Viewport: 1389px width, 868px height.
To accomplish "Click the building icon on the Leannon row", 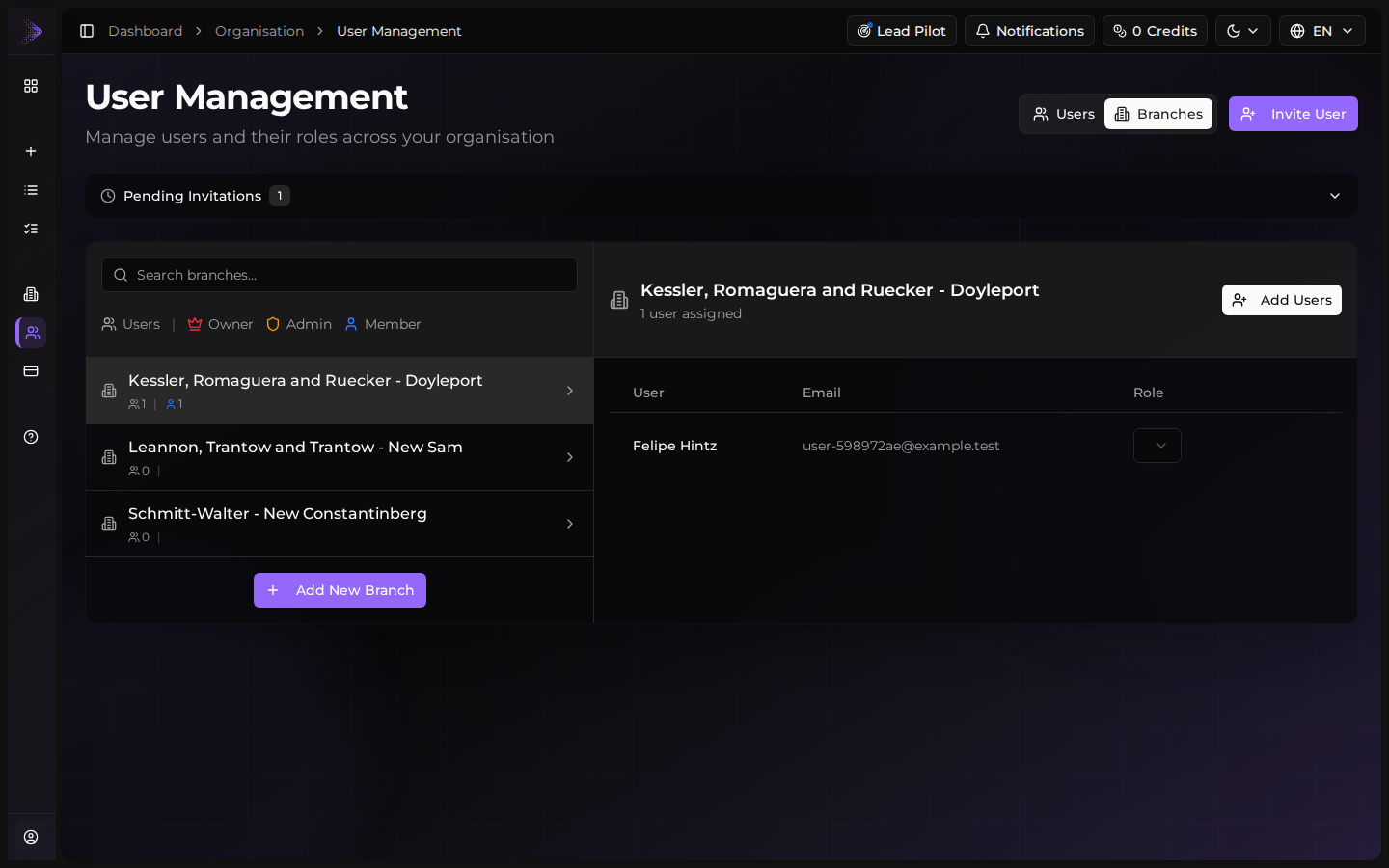I will pos(109,457).
